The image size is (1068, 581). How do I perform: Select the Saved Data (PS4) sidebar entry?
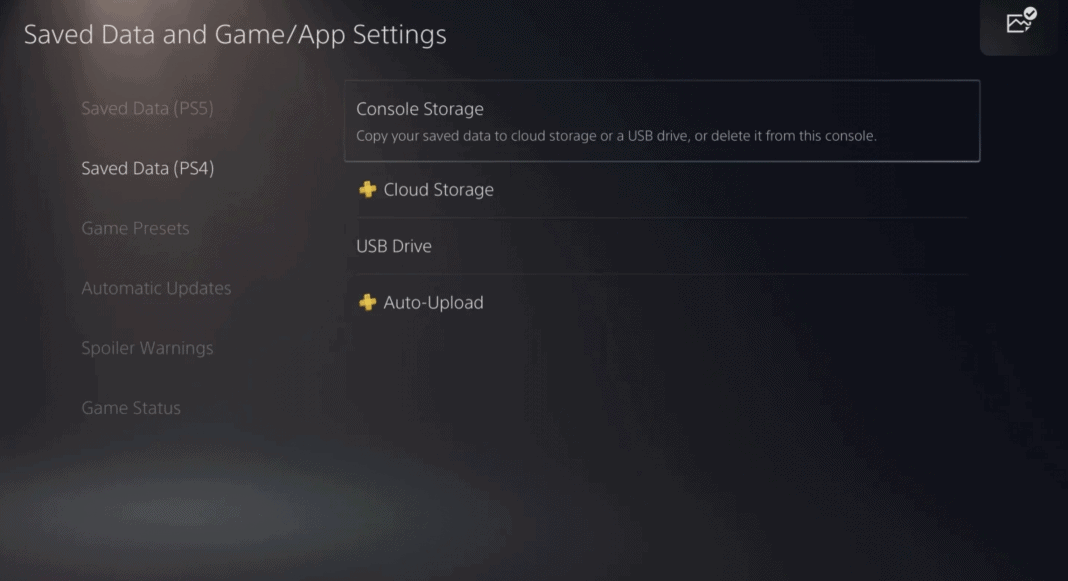(x=147, y=168)
